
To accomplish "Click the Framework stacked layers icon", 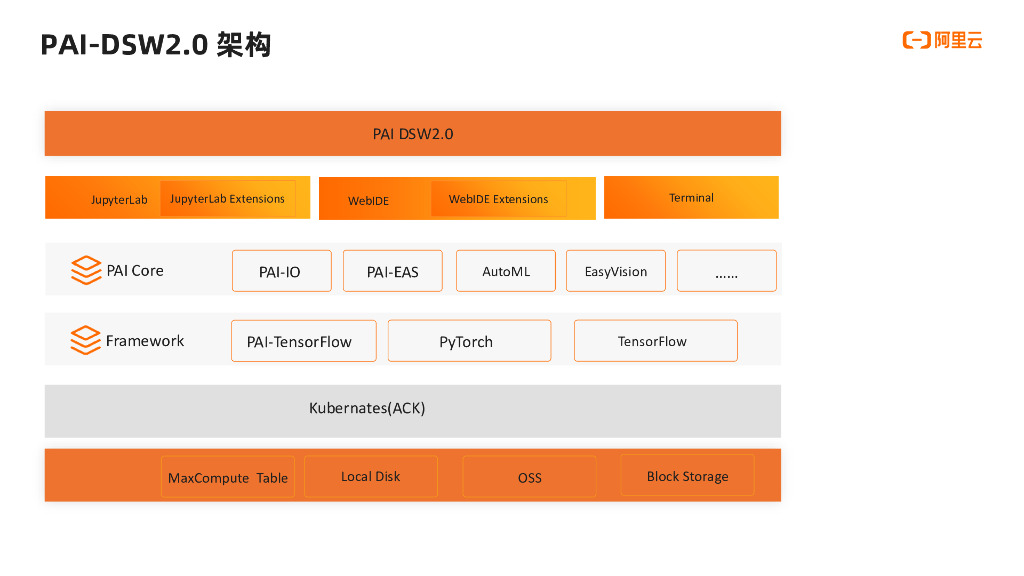I will click(86, 340).
